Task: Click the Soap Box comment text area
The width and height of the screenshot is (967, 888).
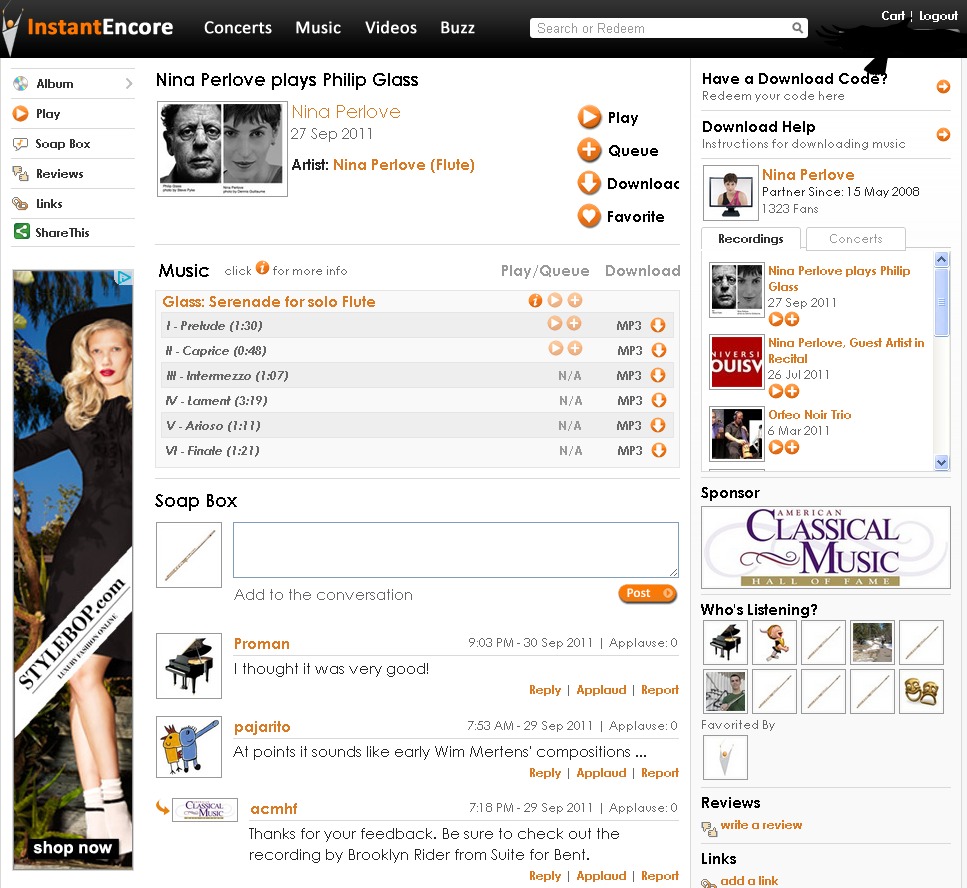Action: point(456,550)
